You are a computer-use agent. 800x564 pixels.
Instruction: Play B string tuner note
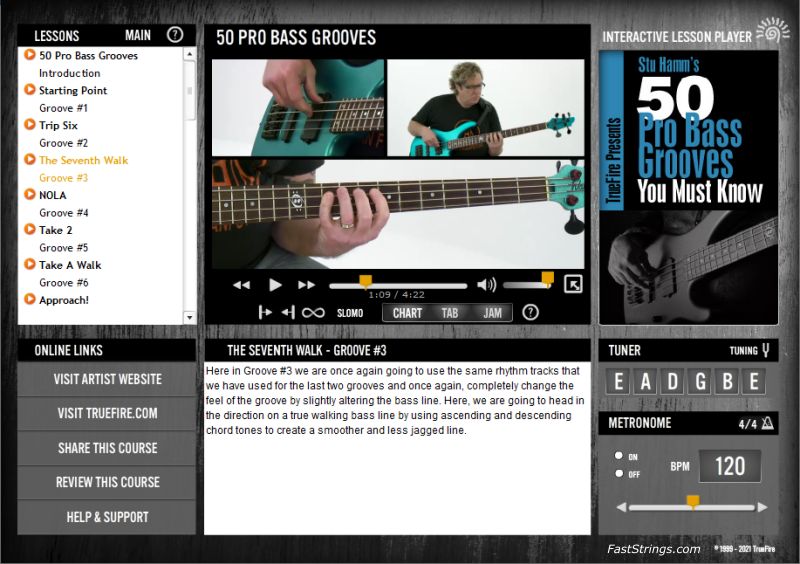[x=727, y=381]
